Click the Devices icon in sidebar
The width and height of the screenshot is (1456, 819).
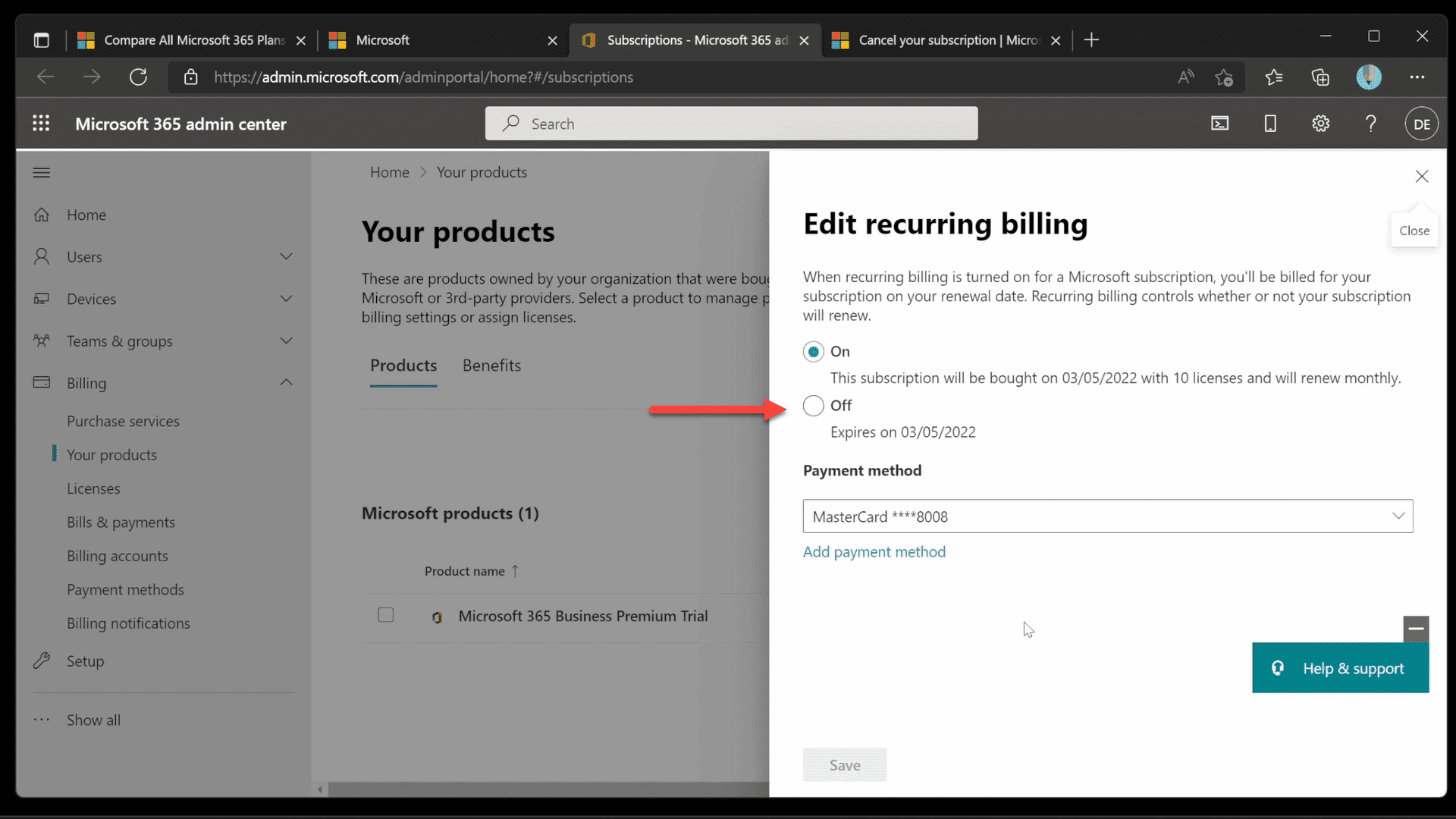42,299
